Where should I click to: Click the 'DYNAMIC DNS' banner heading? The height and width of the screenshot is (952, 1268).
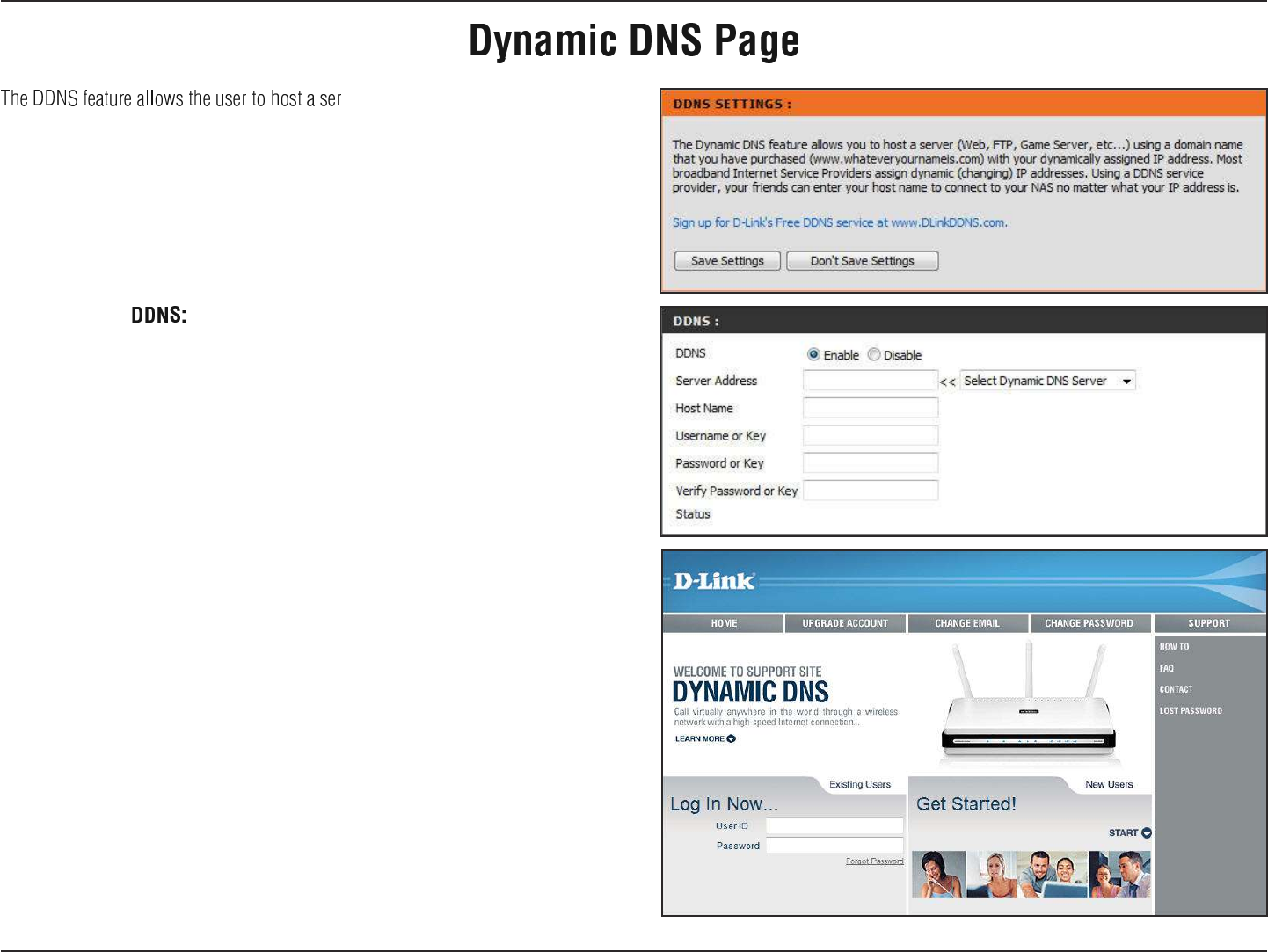[751, 692]
